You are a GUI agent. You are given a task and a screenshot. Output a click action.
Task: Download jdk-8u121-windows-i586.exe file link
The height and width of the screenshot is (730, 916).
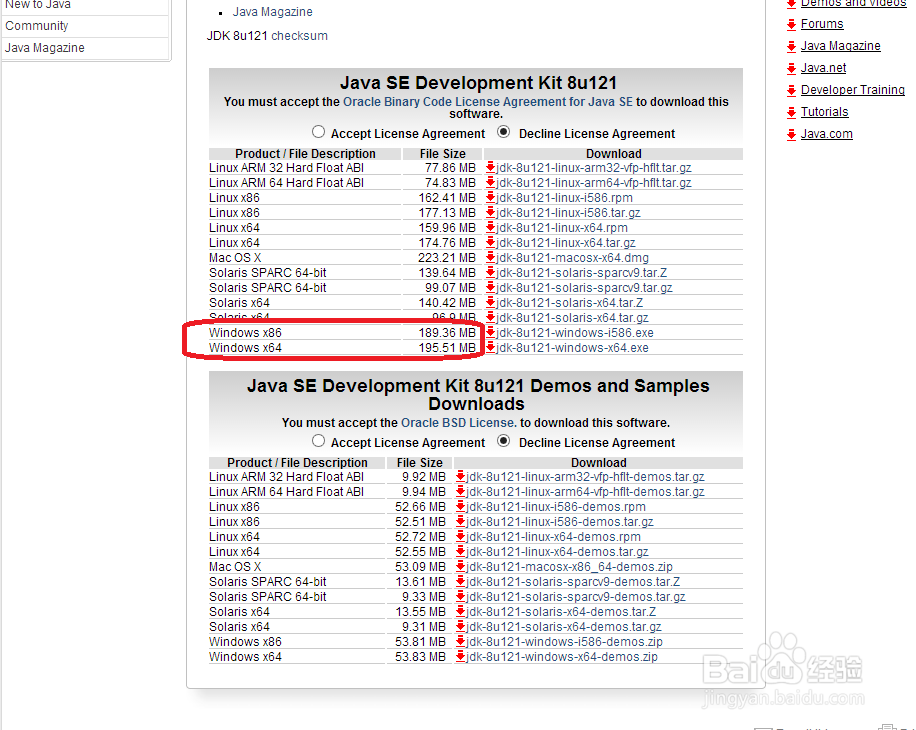coord(575,333)
